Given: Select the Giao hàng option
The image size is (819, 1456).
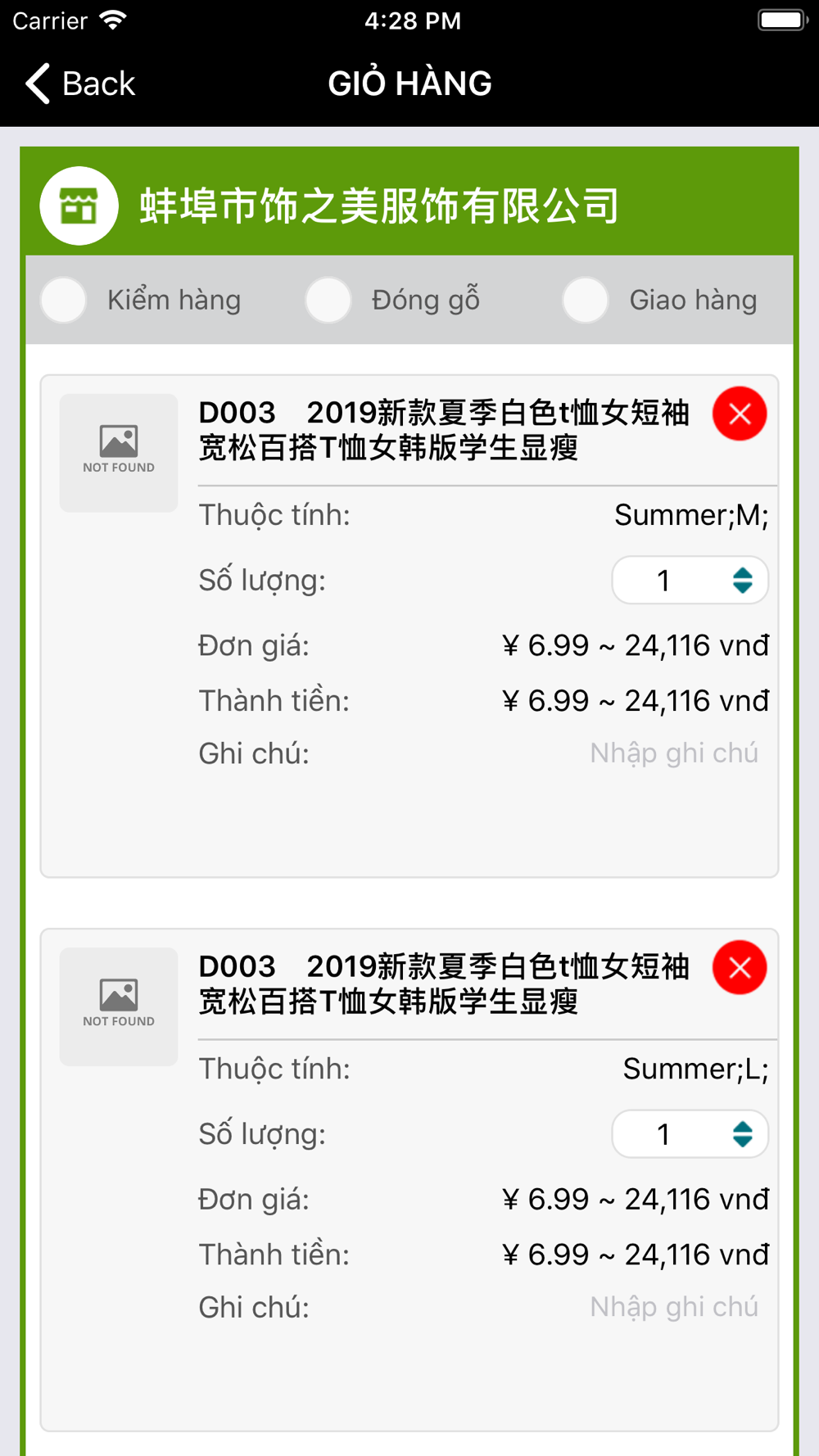Looking at the screenshot, I should (586, 300).
